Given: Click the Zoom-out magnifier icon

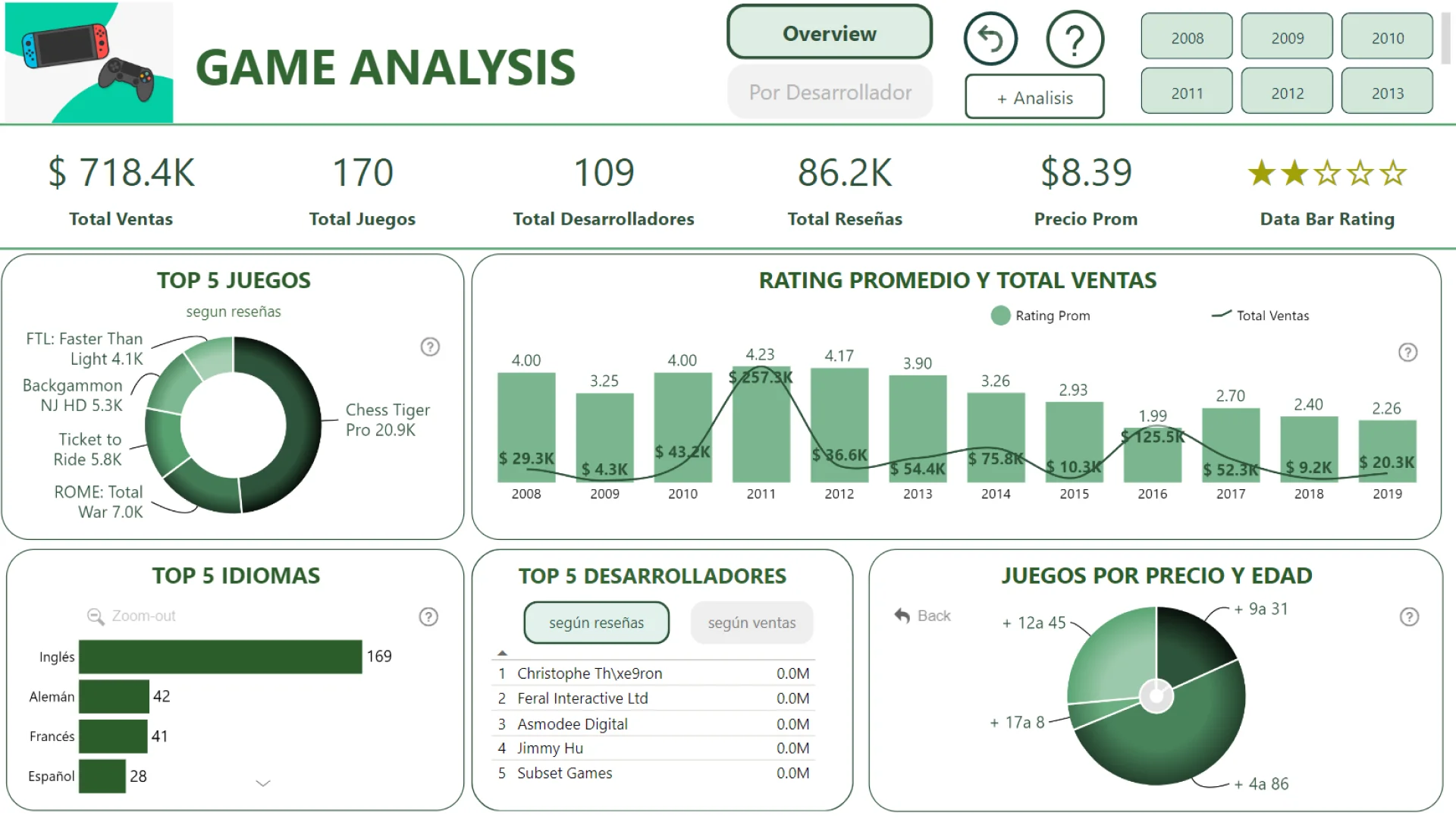Looking at the screenshot, I should point(96,617).
